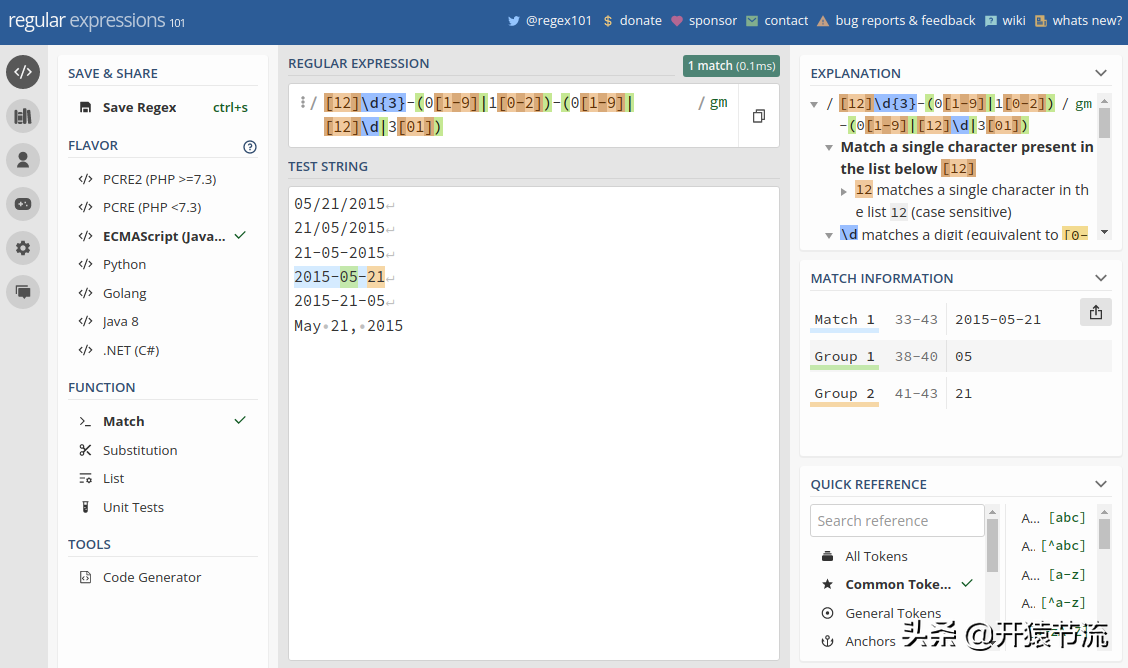Open the regex editor sidebar icon

pyautogui.click(x=23, y=72)
